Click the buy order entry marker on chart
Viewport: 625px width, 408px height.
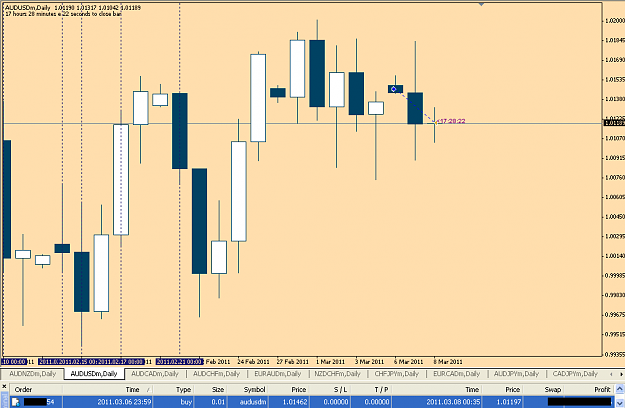(x=394, y=89)
